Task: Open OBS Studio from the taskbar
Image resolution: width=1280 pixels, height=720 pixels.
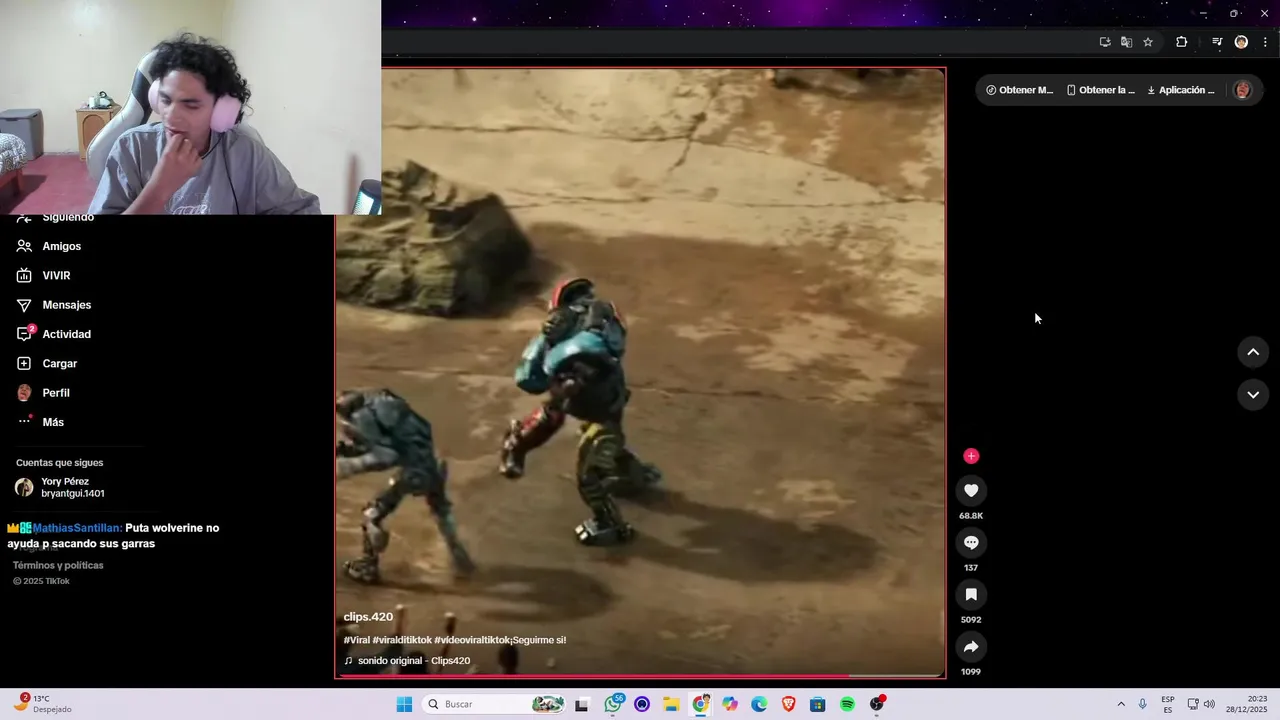Action: click(x=877, y=704)
